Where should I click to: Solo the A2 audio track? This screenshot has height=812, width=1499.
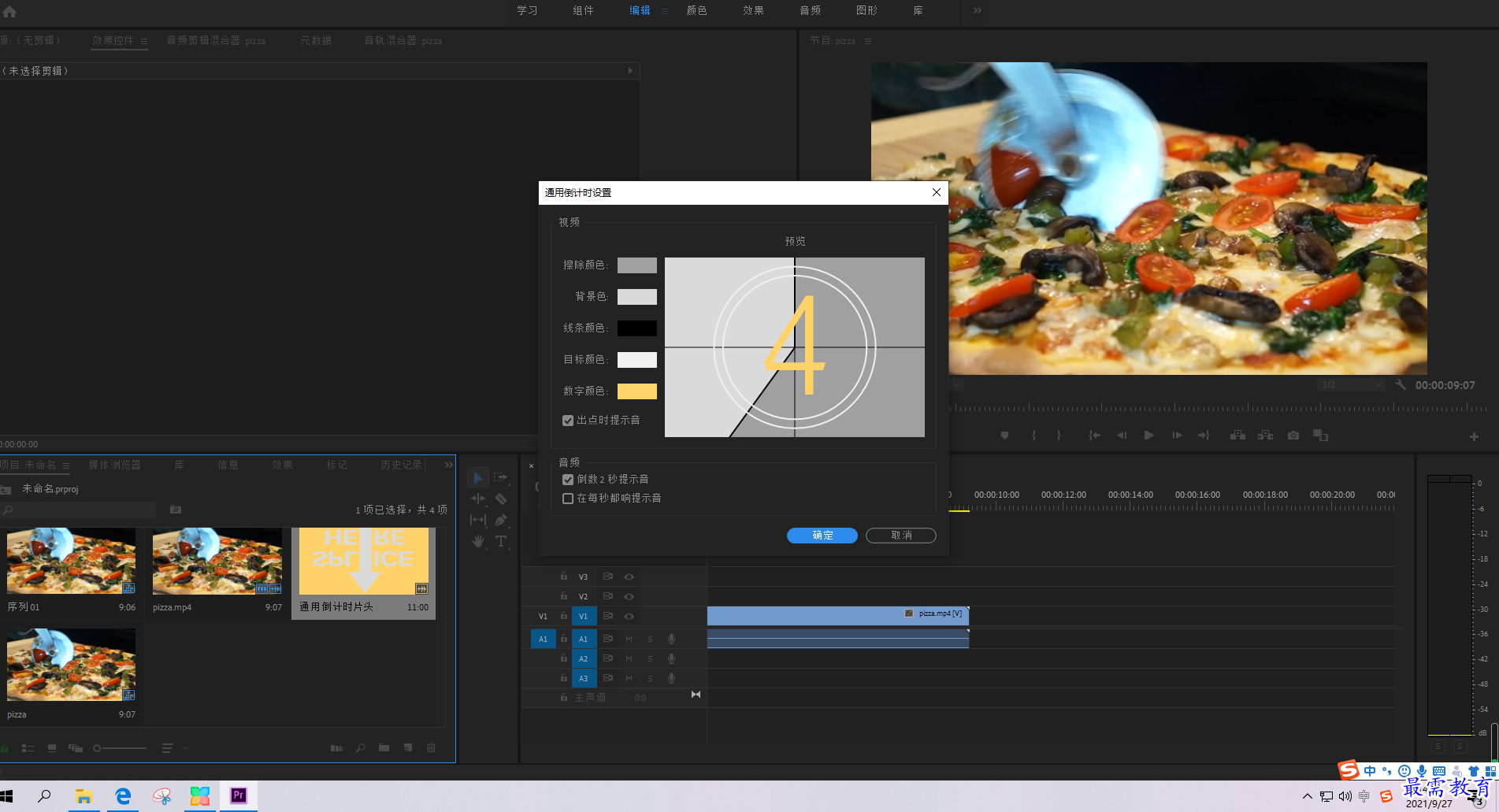[x=650, y=658]
